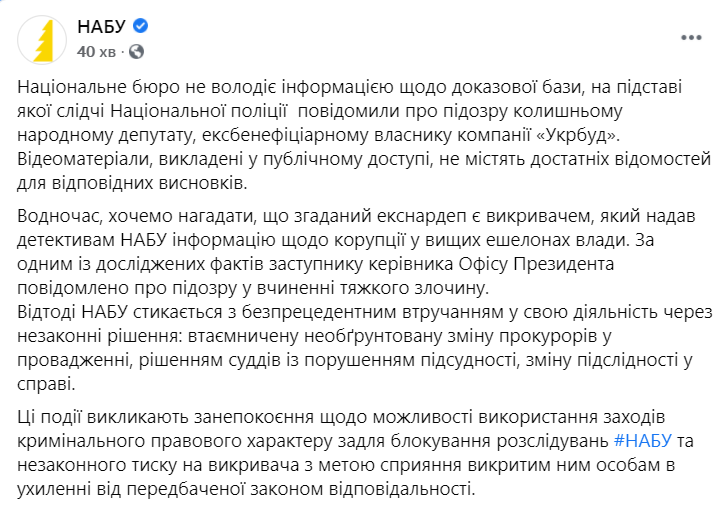721x505 pixels.
Task: Click the НАБУ yellow logo avatar
Action: click(40, 38)
